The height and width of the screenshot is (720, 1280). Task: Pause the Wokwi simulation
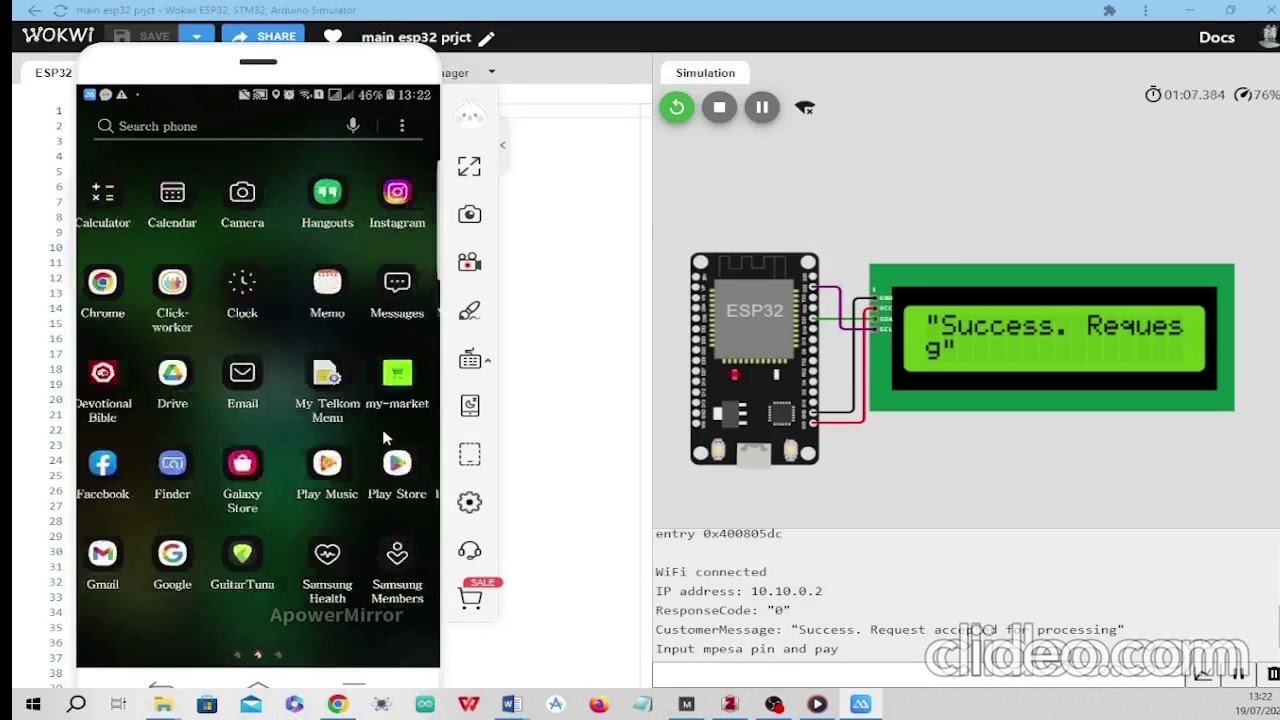coord(762,107)
